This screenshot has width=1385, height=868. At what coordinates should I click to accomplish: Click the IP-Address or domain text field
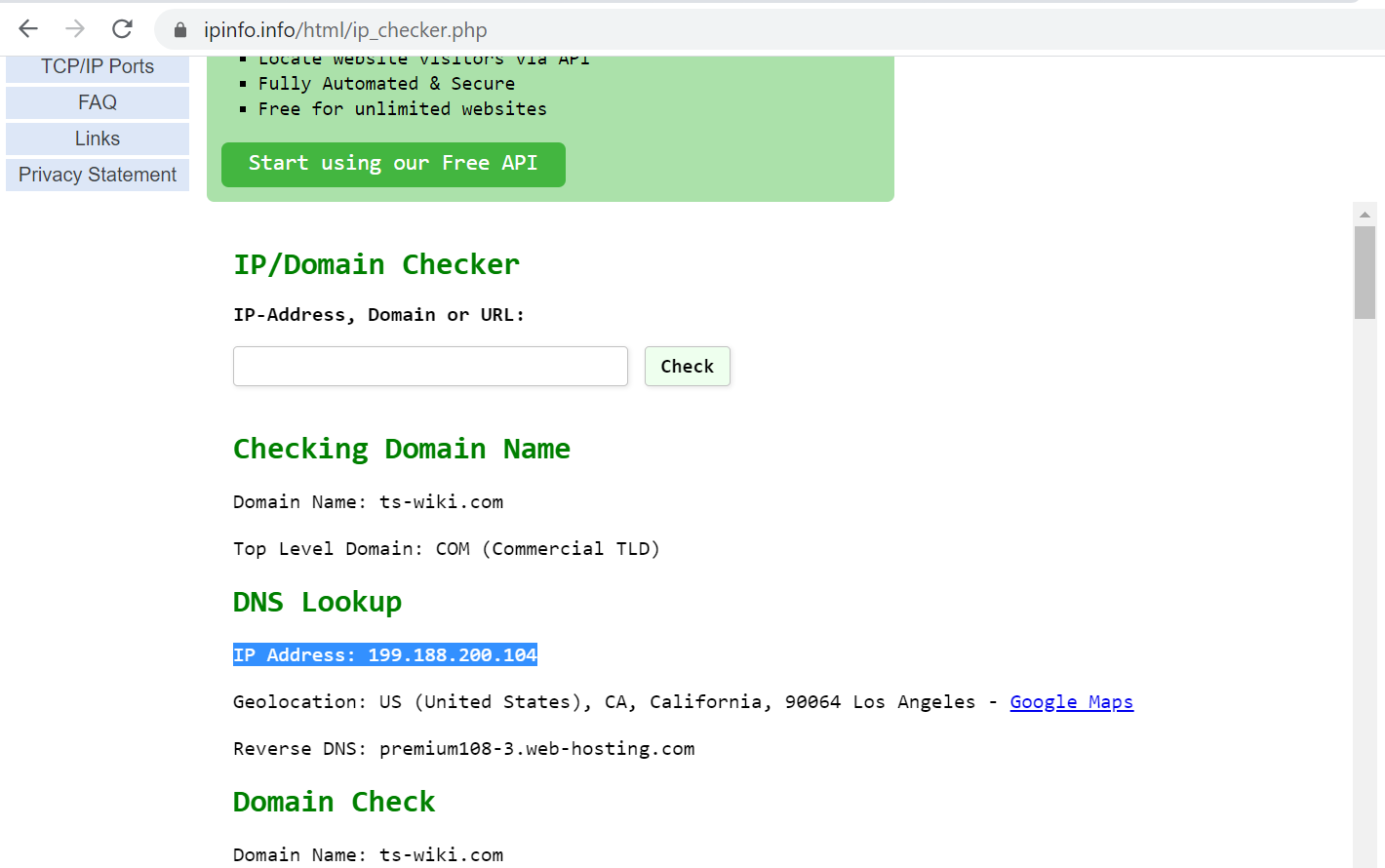(x=430, y=367)
